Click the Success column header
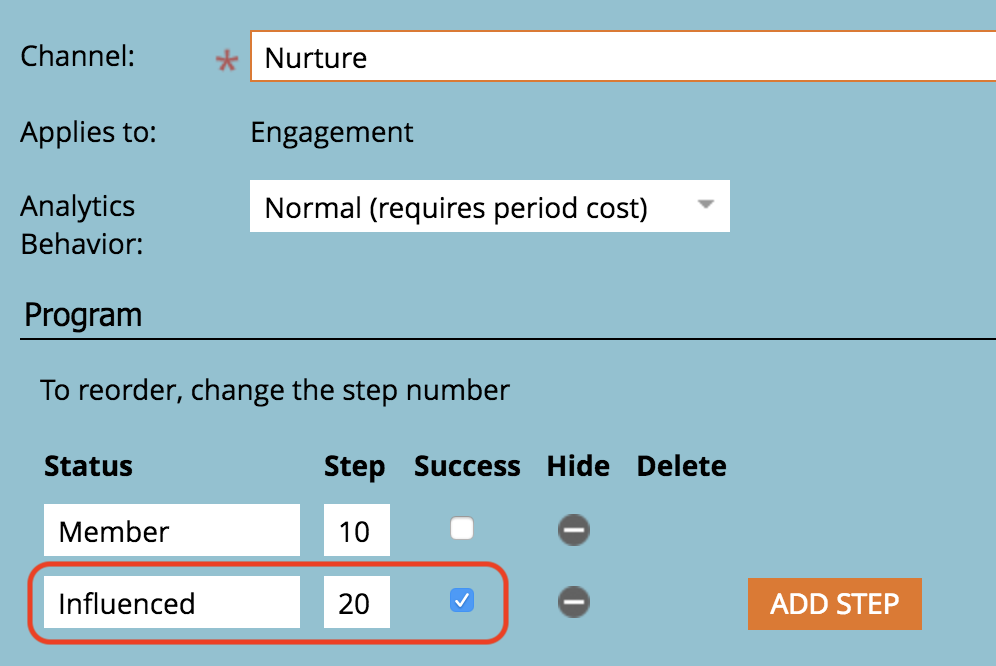This screenshot has width=996, height=666. (467, 467)
